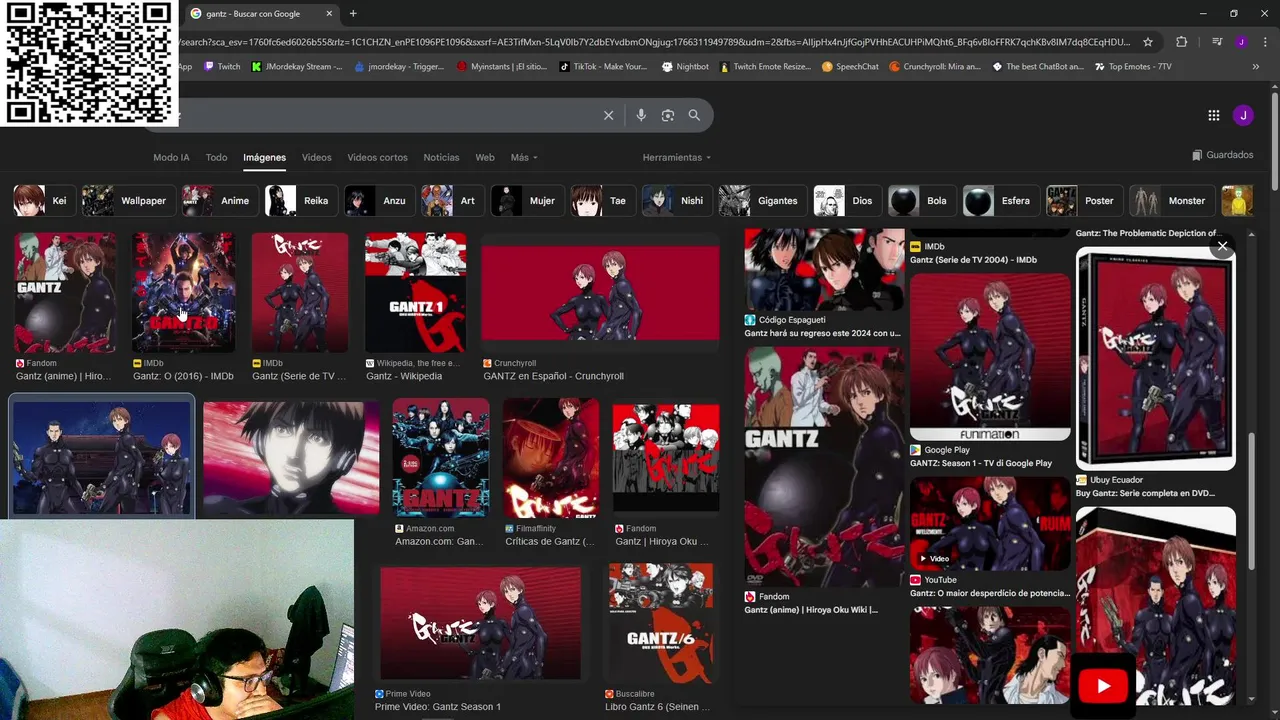1280x720 pixels.
Task: Filter by Dios chip
Action: point(848,201)
